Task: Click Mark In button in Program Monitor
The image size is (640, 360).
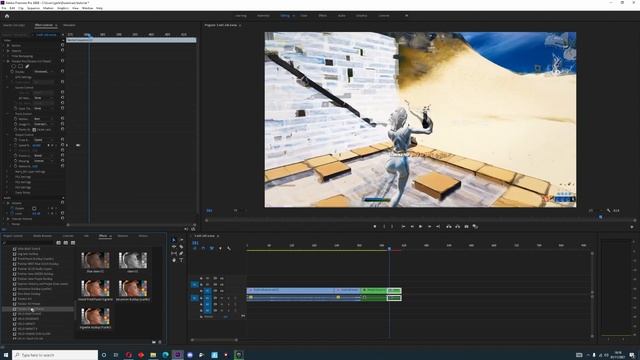Action: (384, 226)
